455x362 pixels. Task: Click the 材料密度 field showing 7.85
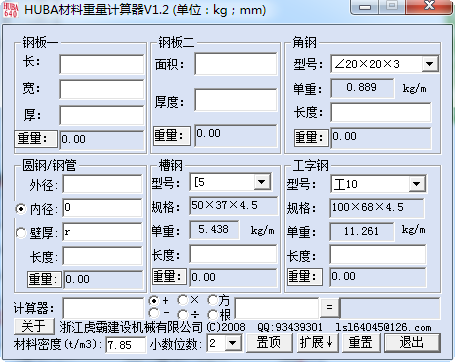pos(126,345)
